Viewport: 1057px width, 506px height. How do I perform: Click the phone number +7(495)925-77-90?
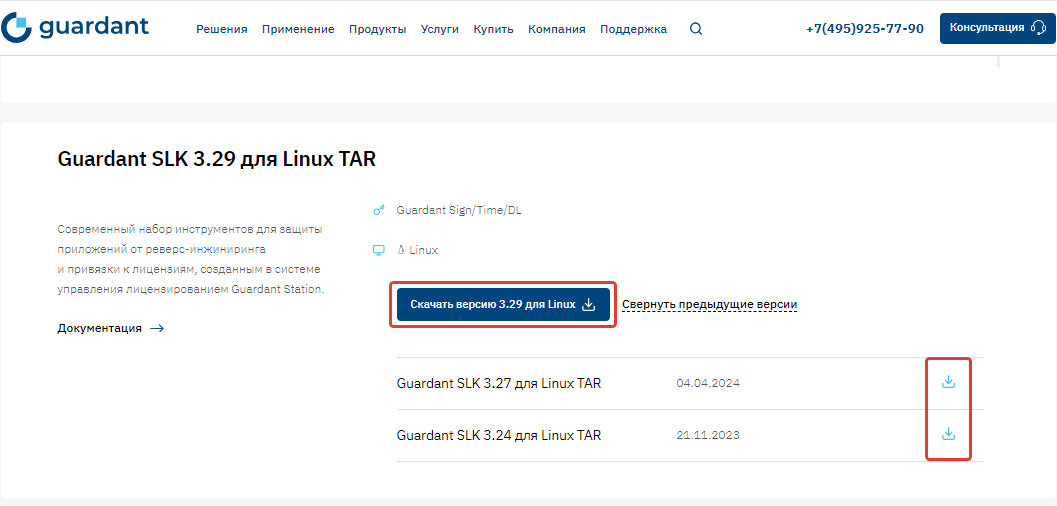[864, 29]
